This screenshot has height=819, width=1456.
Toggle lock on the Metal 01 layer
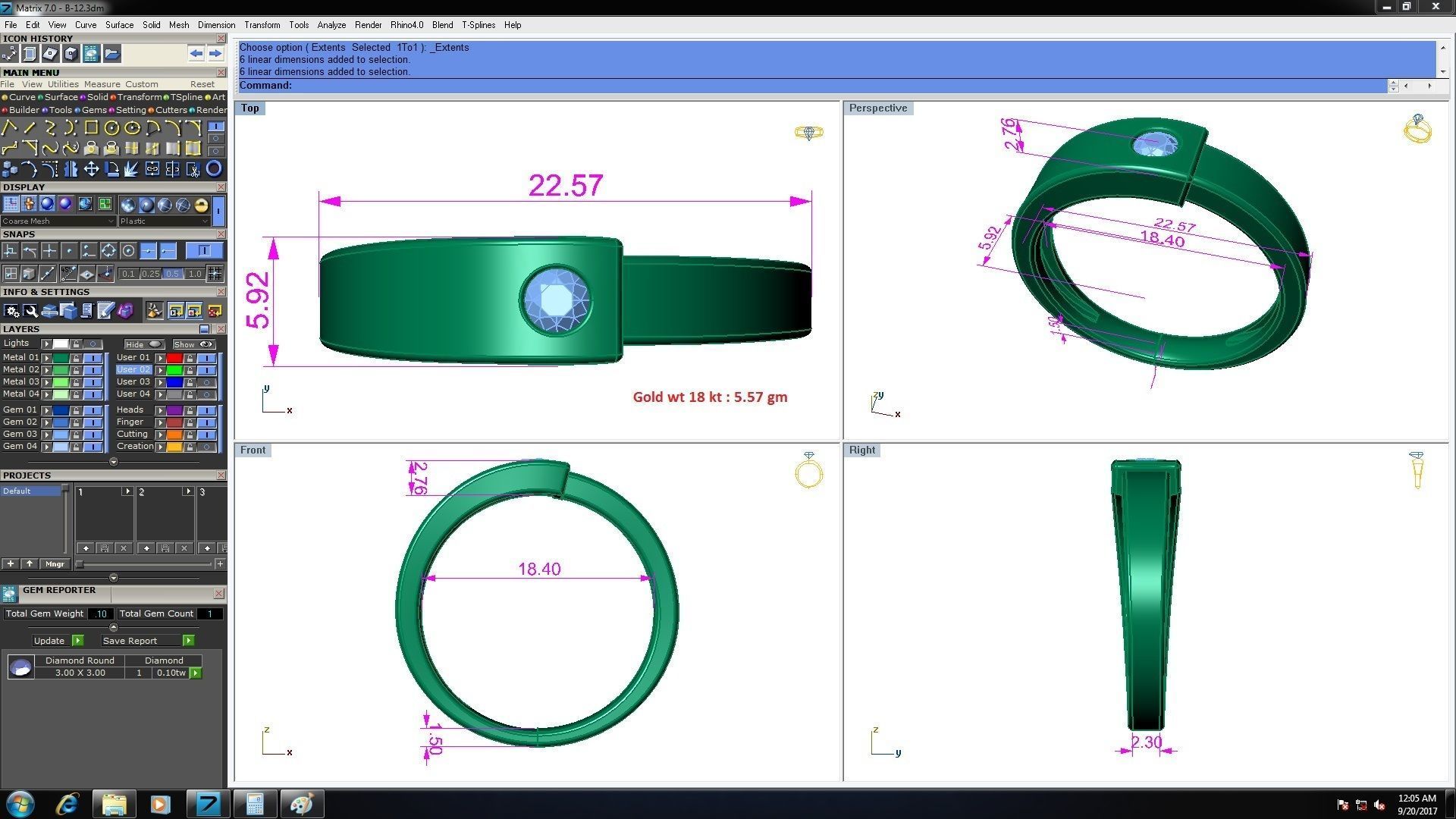(x=76, y=358)
